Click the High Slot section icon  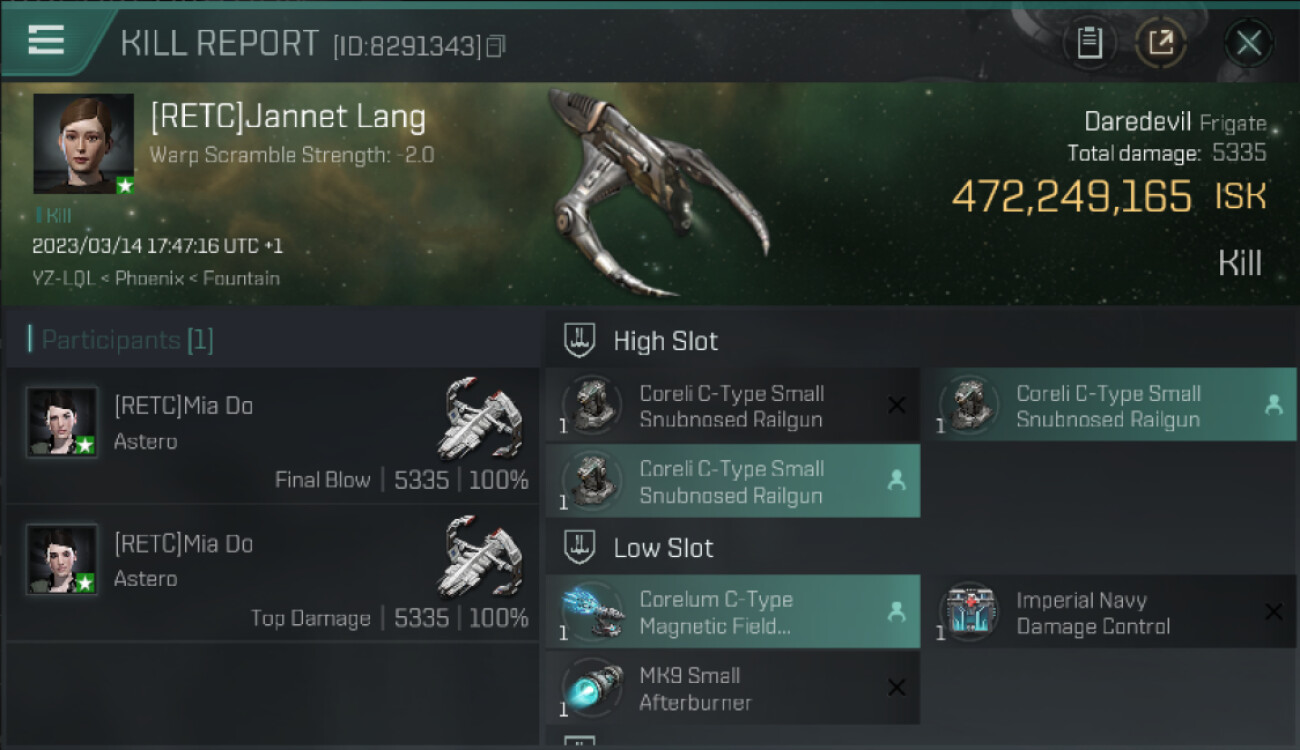(x=580, y=340)
